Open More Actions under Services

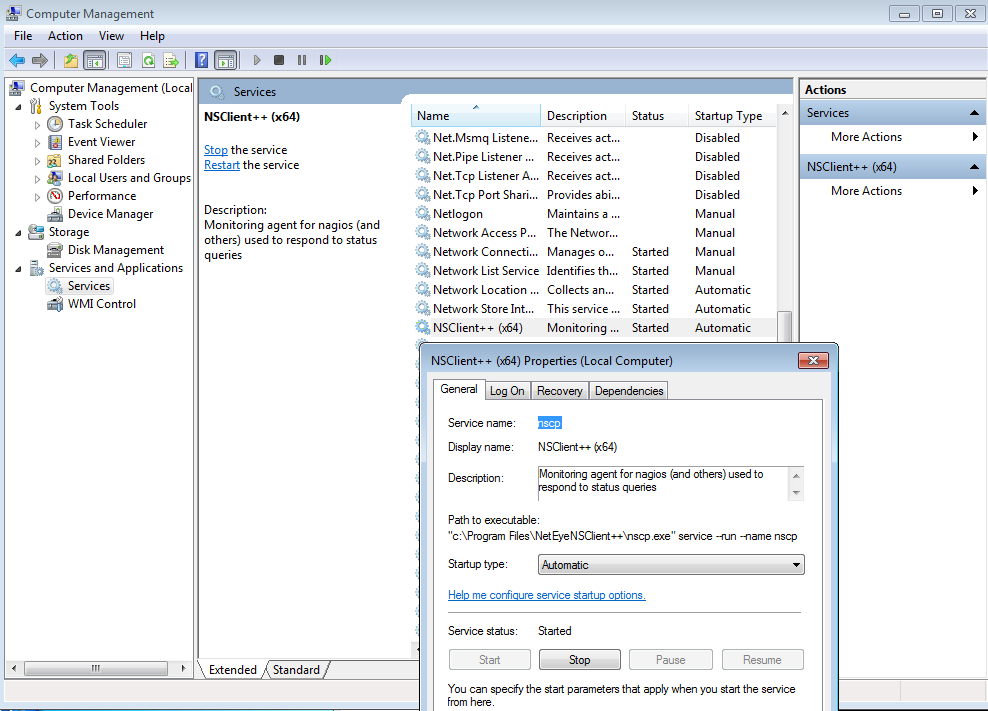coord(866,137)
